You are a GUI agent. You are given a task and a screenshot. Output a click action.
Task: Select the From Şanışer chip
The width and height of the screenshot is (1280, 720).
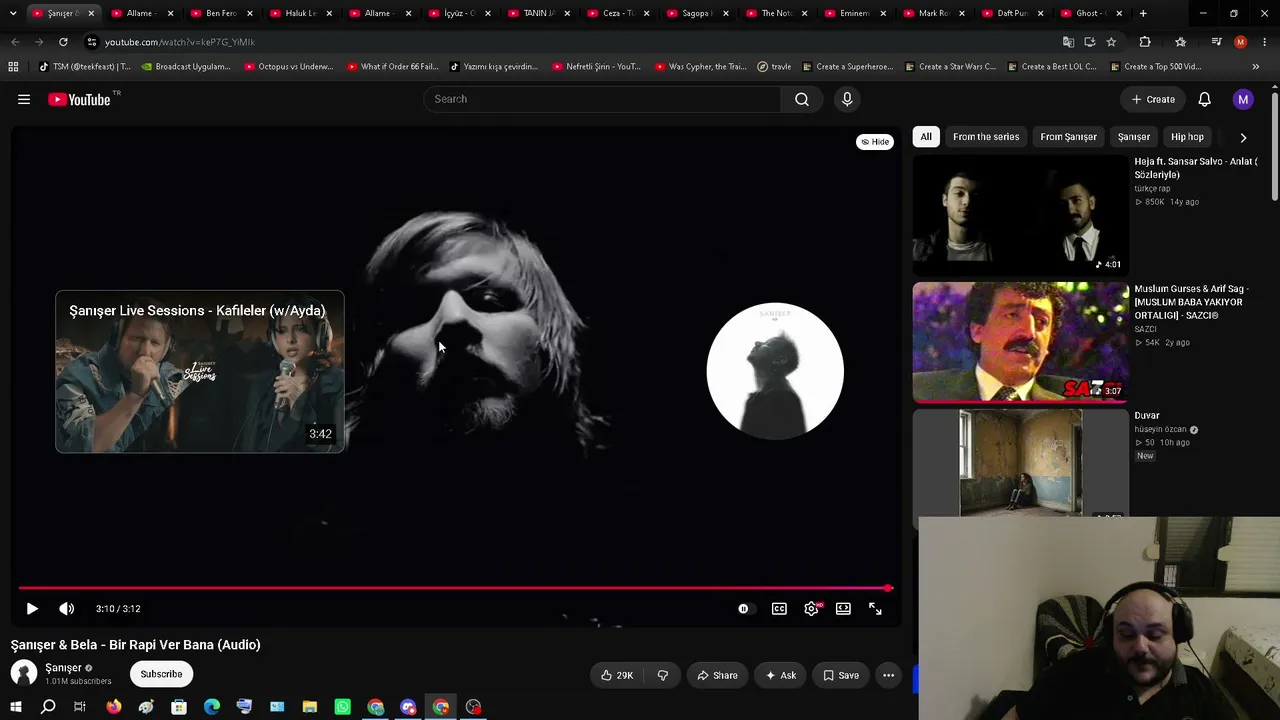point(1068,137)
